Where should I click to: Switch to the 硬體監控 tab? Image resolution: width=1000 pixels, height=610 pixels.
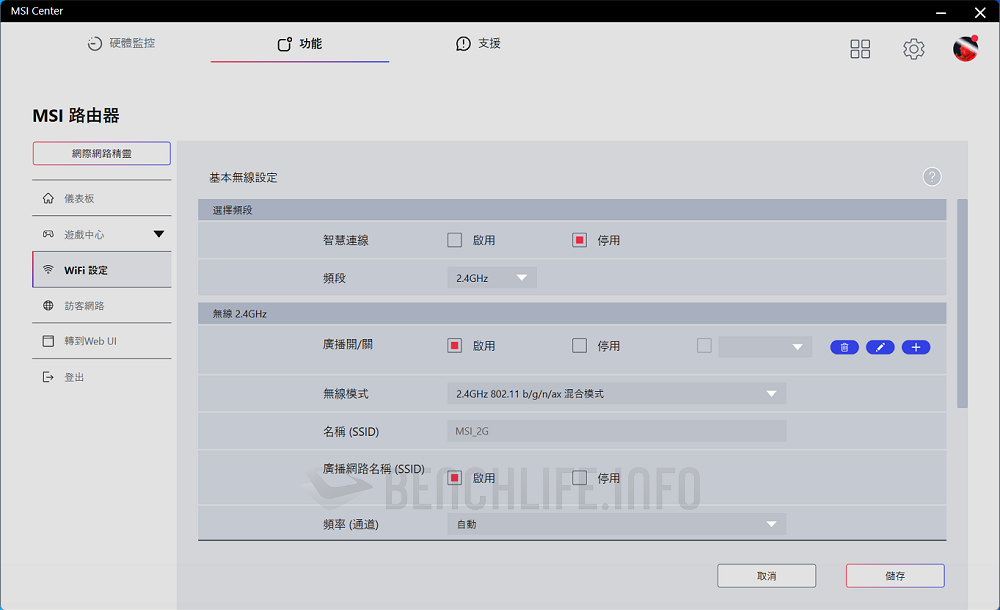click(122, 43)
